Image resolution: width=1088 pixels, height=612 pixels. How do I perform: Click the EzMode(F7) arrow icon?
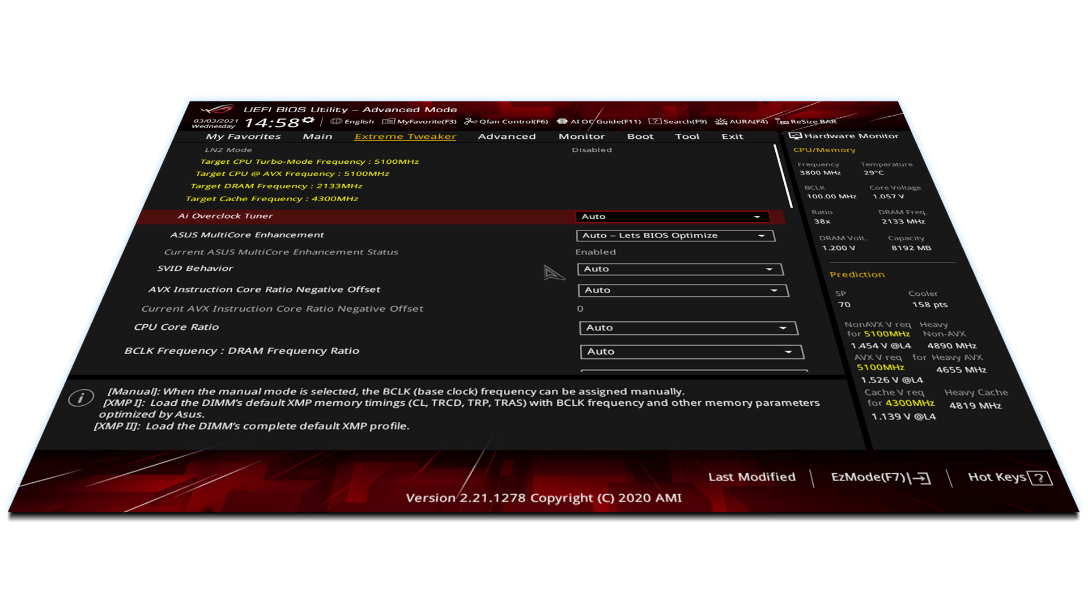point(921,478)
